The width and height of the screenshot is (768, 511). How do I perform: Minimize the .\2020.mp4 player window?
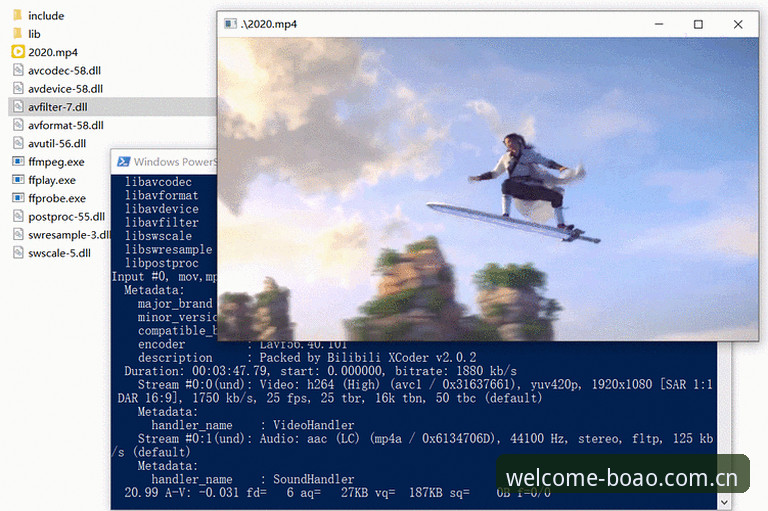pyautogui.click(x=659, y=24)
